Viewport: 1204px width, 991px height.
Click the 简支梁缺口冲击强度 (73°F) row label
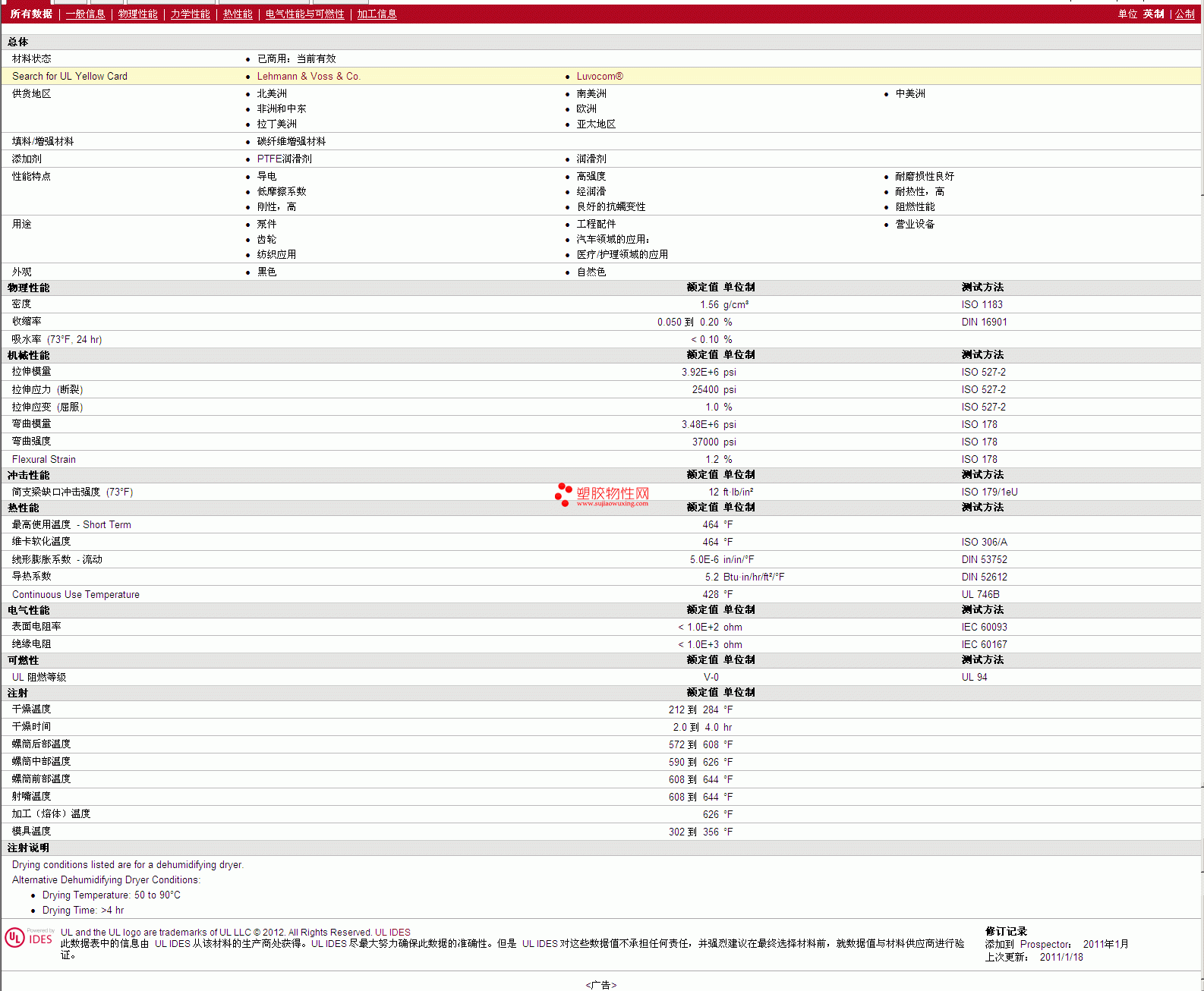coord(72,492)
